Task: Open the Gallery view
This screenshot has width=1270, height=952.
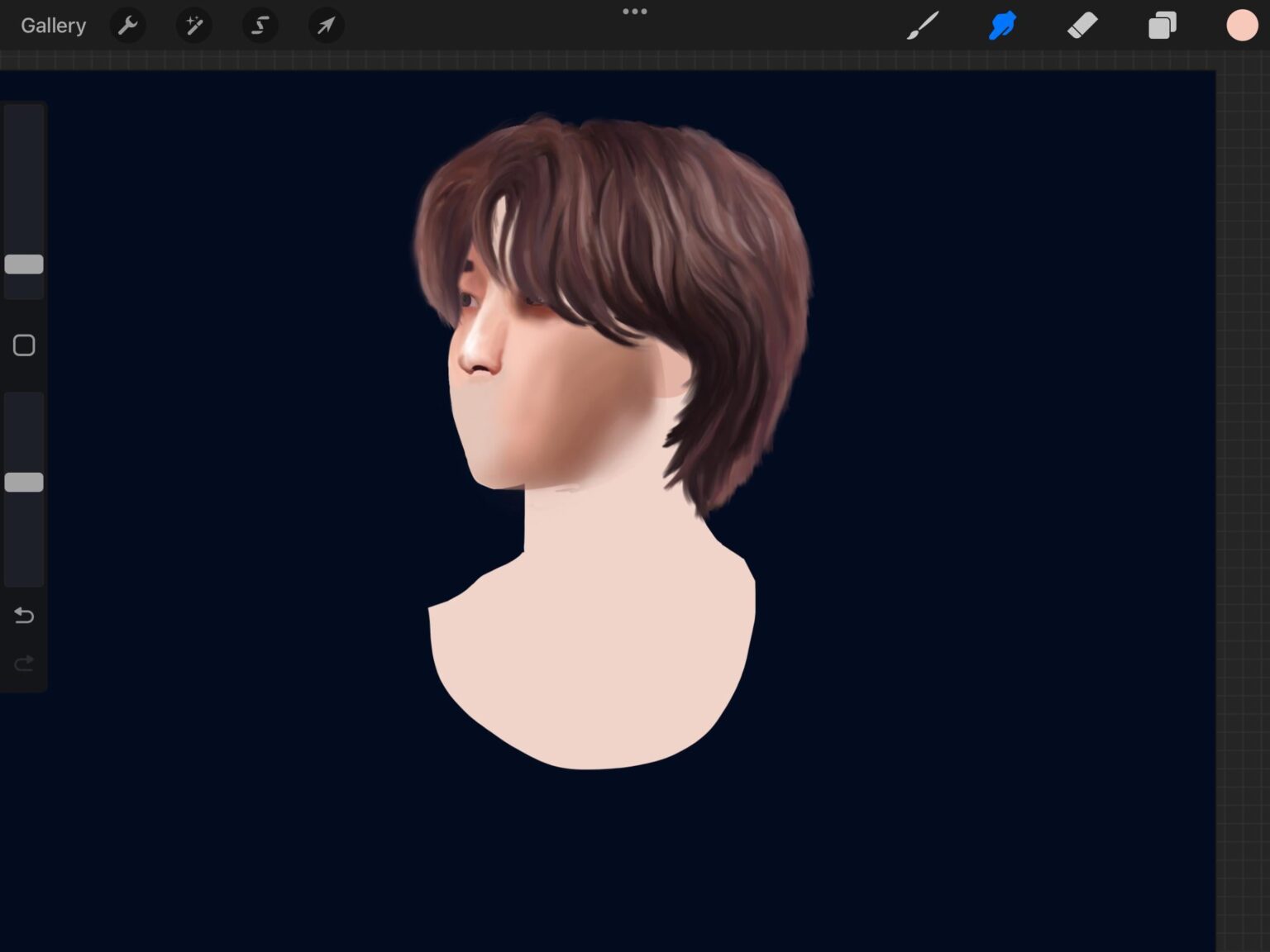Action: [53, 26]
